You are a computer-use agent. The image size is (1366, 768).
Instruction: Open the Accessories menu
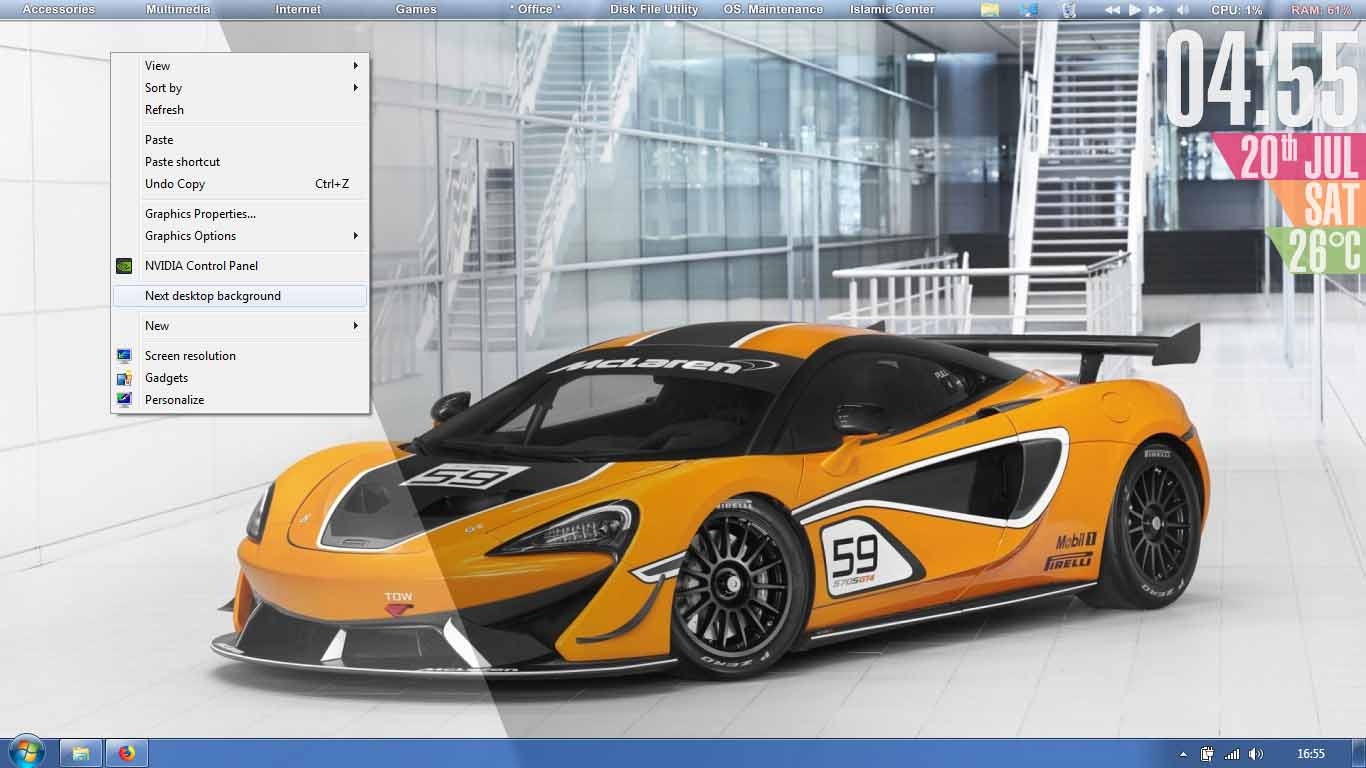pos(59,9)
